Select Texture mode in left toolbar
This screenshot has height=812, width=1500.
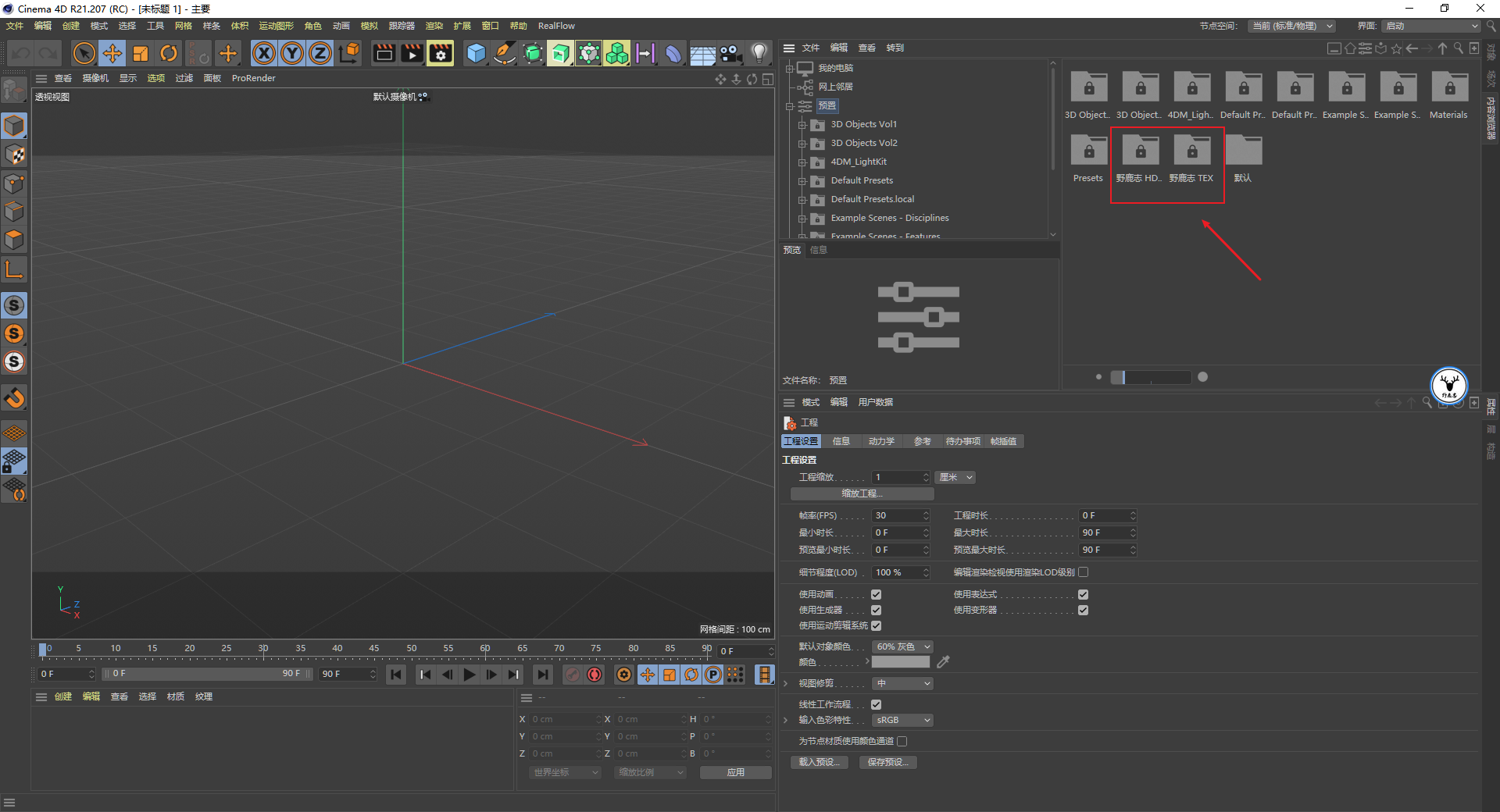click(14, 155)
